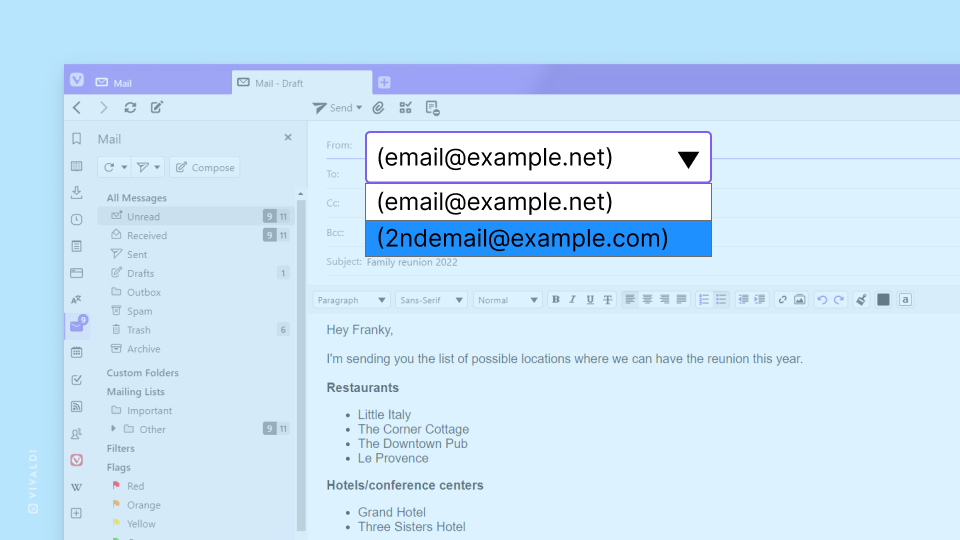The width and height of the screenshot is (960, 540).
Task: Open the Drafts folder
Action: tap(196, 273)
